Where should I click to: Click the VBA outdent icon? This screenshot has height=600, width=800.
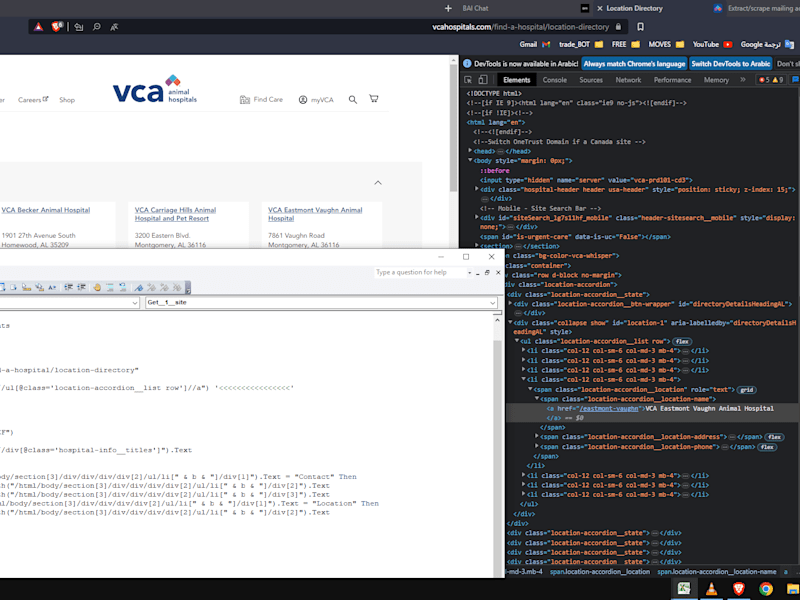[x=81, y=287]
